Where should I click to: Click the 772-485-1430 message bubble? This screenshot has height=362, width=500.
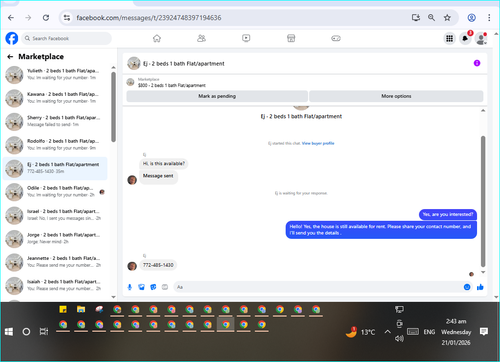point(158,265)
